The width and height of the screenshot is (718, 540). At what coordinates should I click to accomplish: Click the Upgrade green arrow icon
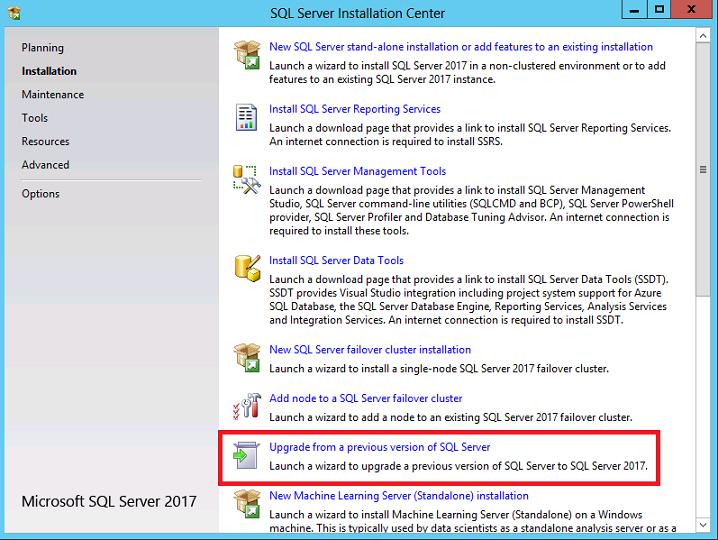coord(246,455)
